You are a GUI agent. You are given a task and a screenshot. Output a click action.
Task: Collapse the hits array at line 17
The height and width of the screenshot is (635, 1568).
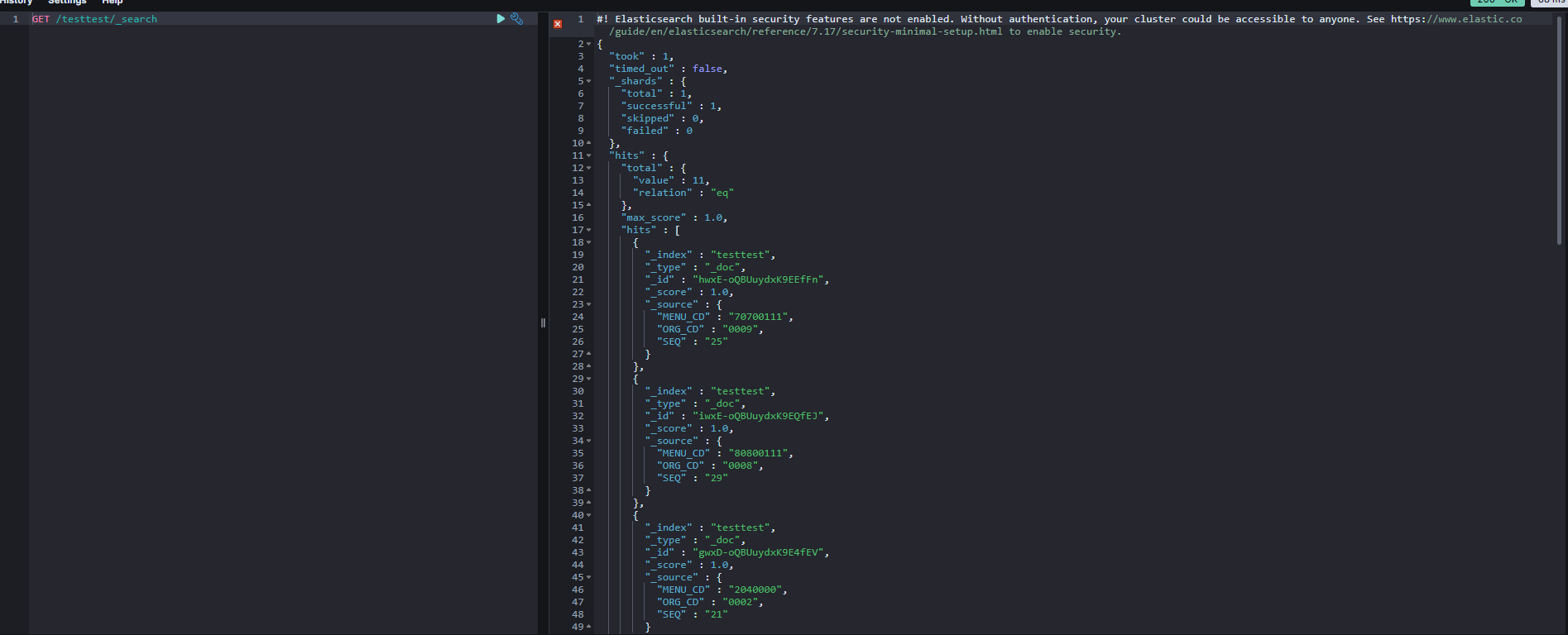[589, 230]
